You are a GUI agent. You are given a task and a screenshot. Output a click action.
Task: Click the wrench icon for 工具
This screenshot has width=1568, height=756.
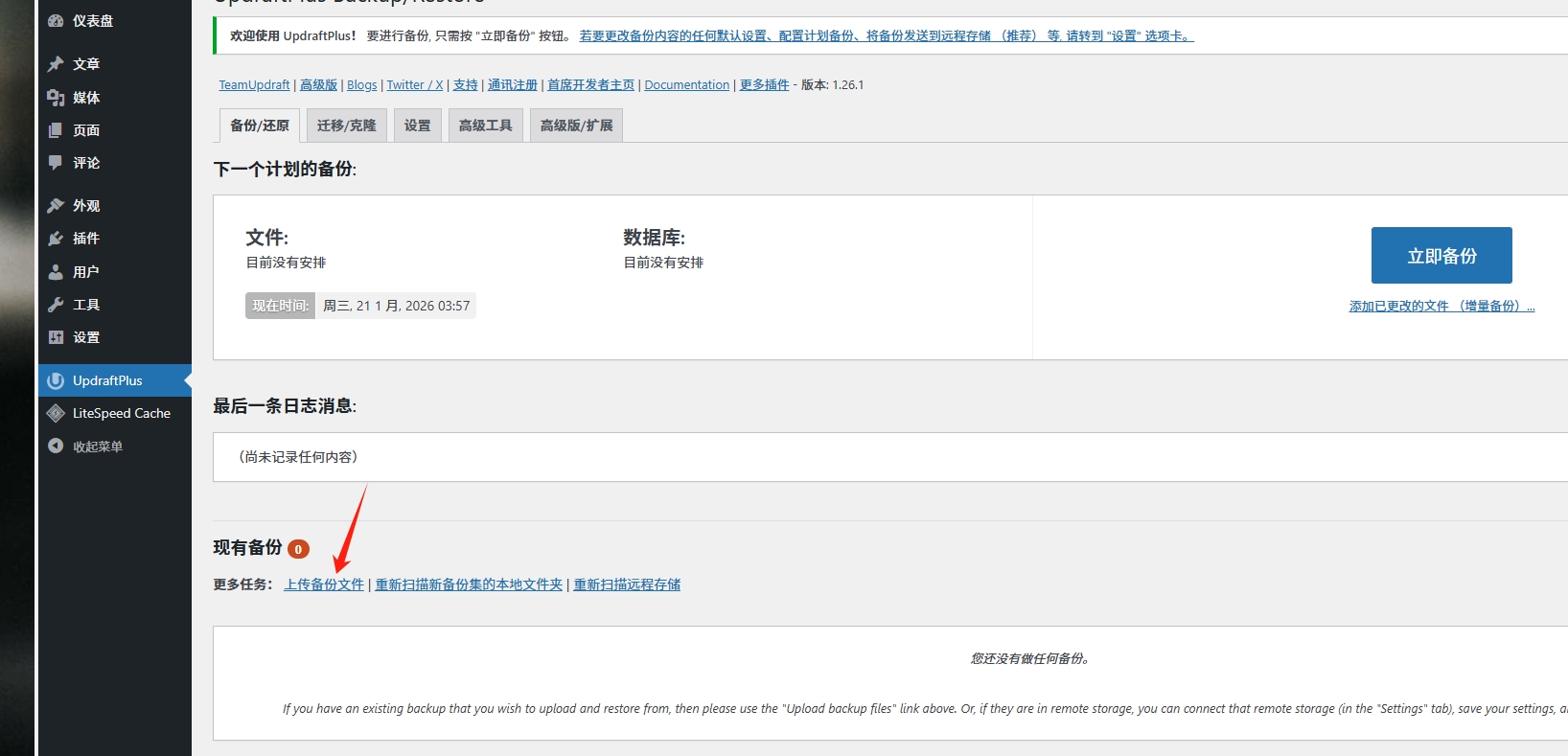click(56, 305)
